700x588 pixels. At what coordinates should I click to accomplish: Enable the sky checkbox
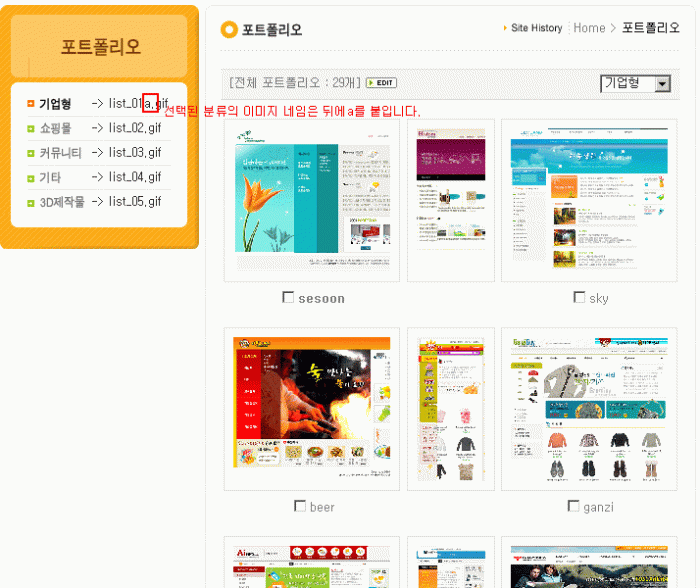tap(579, 297)
